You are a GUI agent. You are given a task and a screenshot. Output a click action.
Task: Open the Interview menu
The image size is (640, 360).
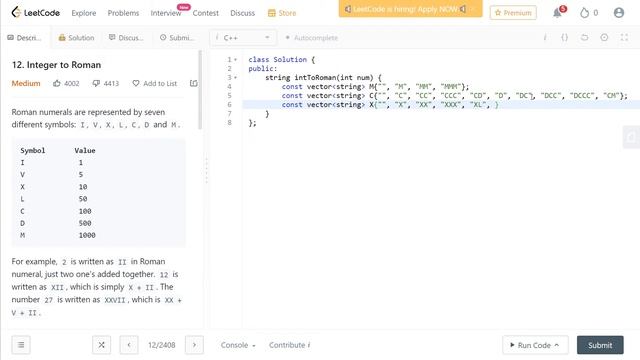pos(166,13)
